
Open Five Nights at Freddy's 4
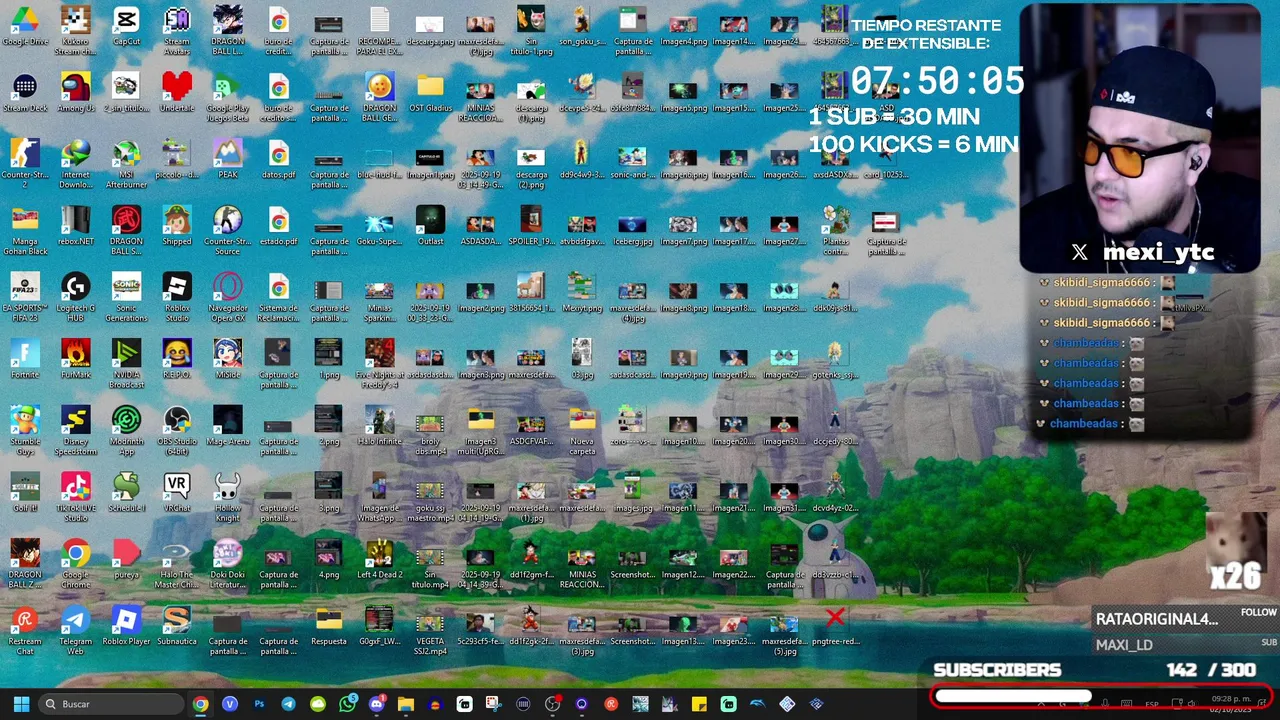(x=380, y=362)
